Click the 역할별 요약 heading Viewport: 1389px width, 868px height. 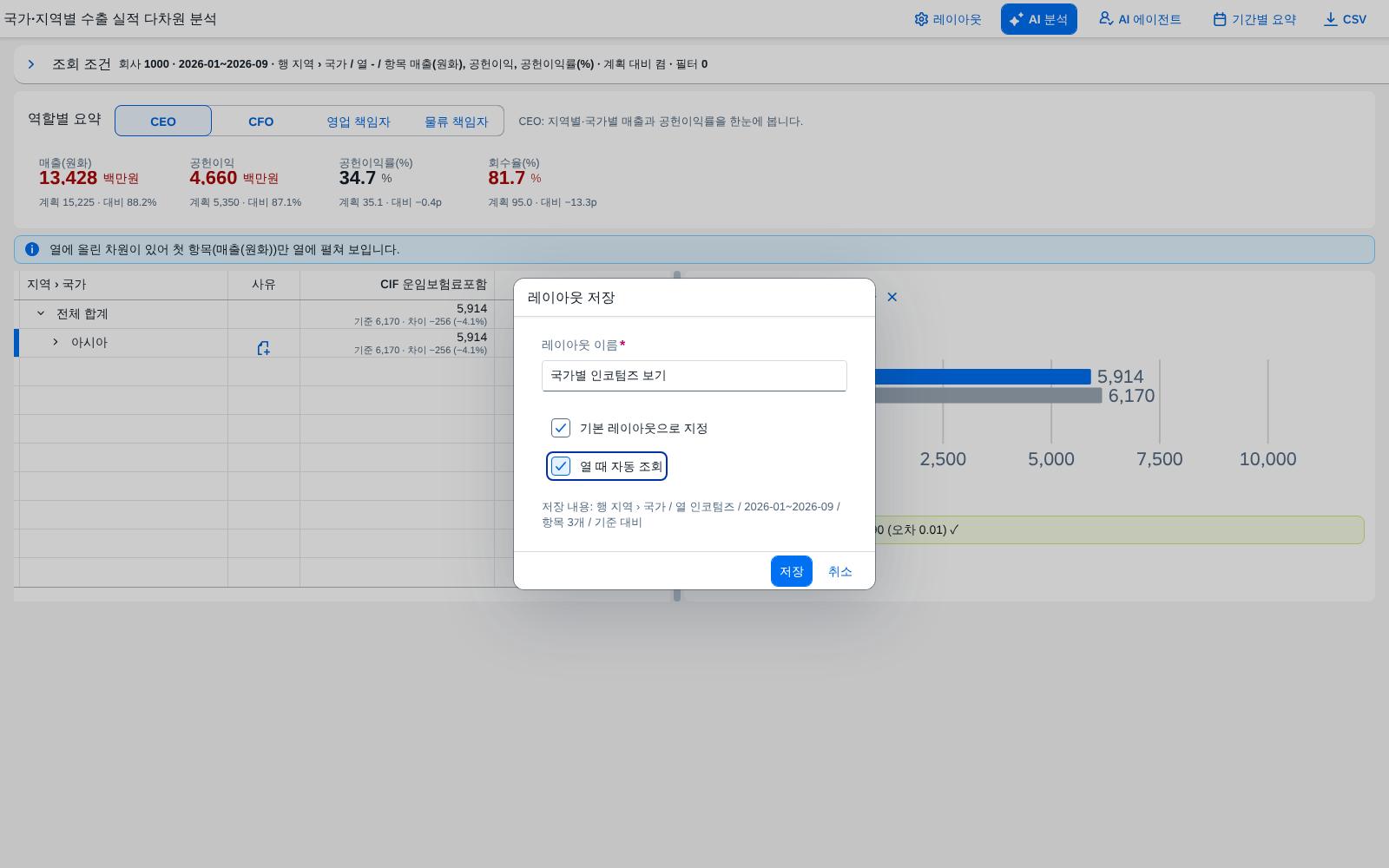tap(64, 119)
